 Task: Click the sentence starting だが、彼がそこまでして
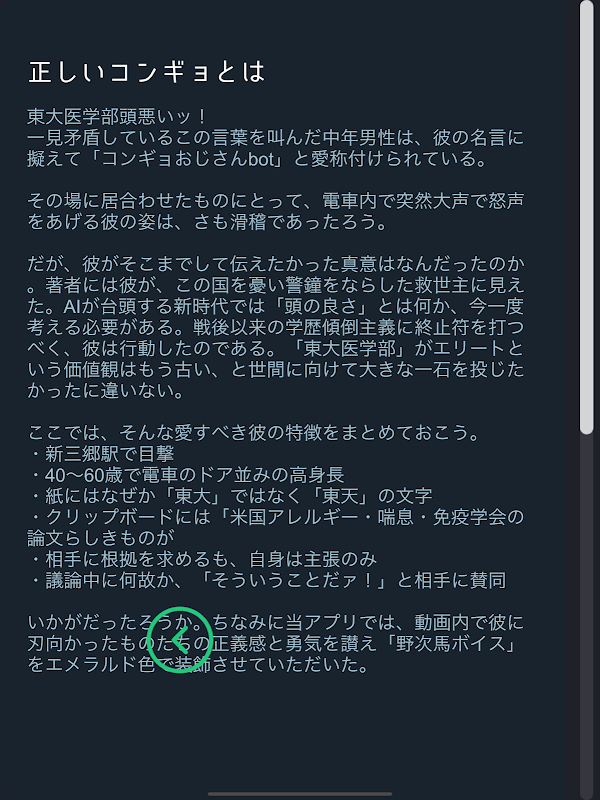click(276, 274)
